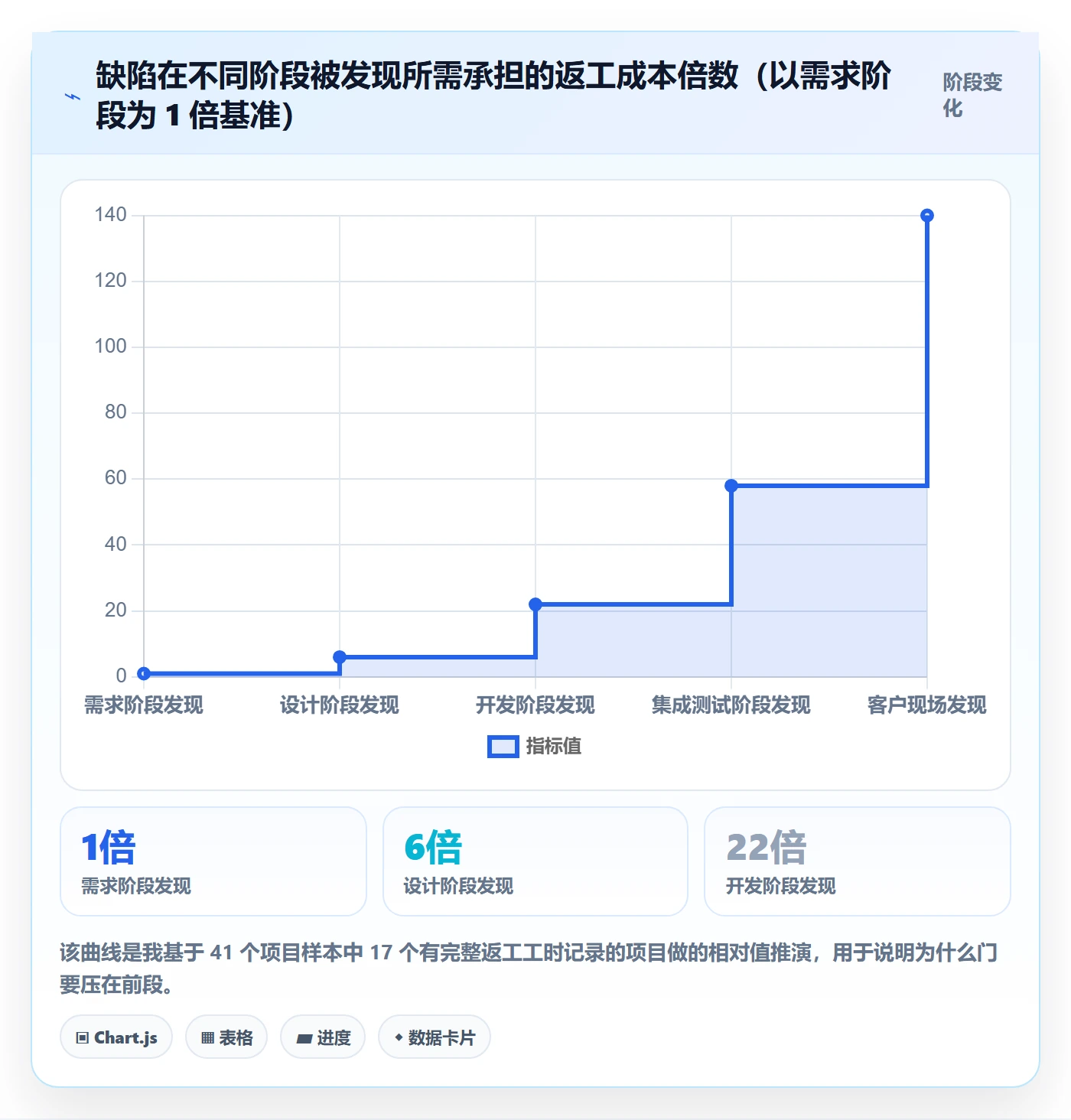The height and width of the screenshot is (1120, 1071).
Task: Click the y-axis value 60
Action: point(116,478)
